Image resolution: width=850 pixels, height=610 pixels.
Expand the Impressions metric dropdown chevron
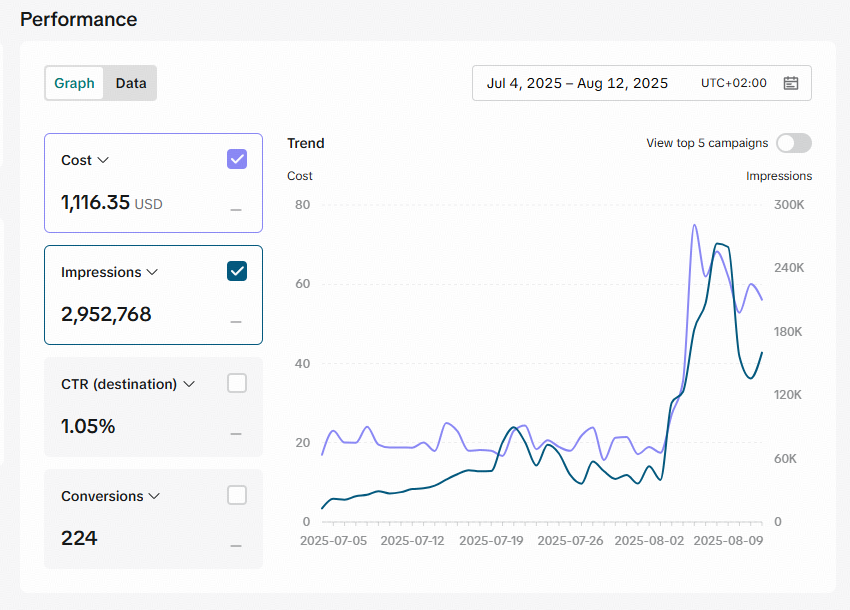tap(152, 272)
